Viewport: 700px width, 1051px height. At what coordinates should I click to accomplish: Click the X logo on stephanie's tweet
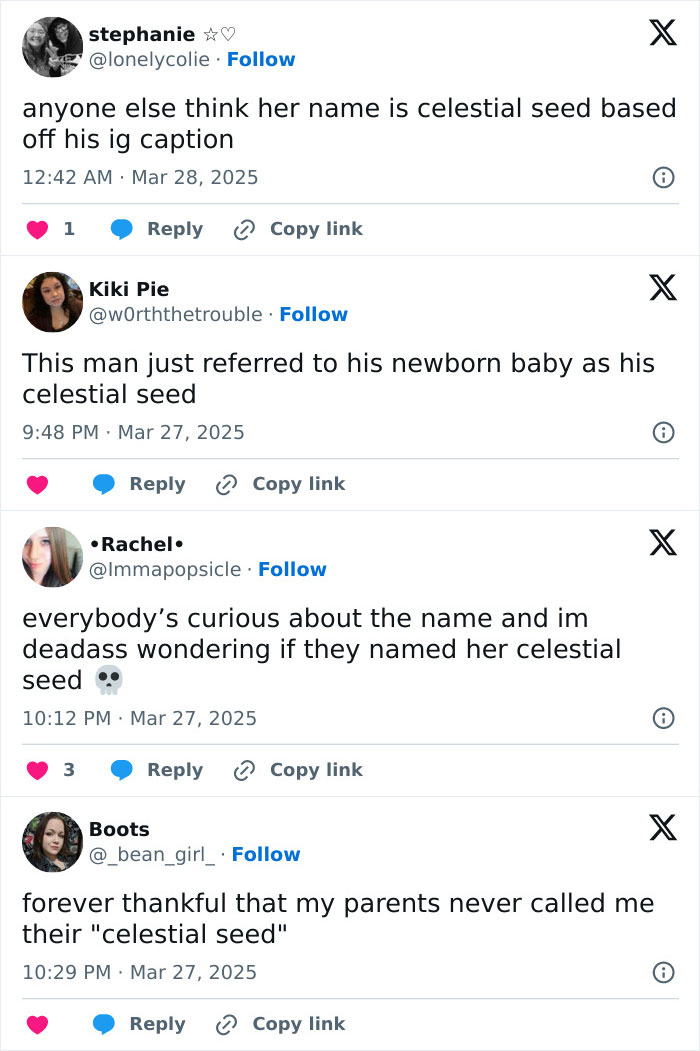click(x=661, y=33)
